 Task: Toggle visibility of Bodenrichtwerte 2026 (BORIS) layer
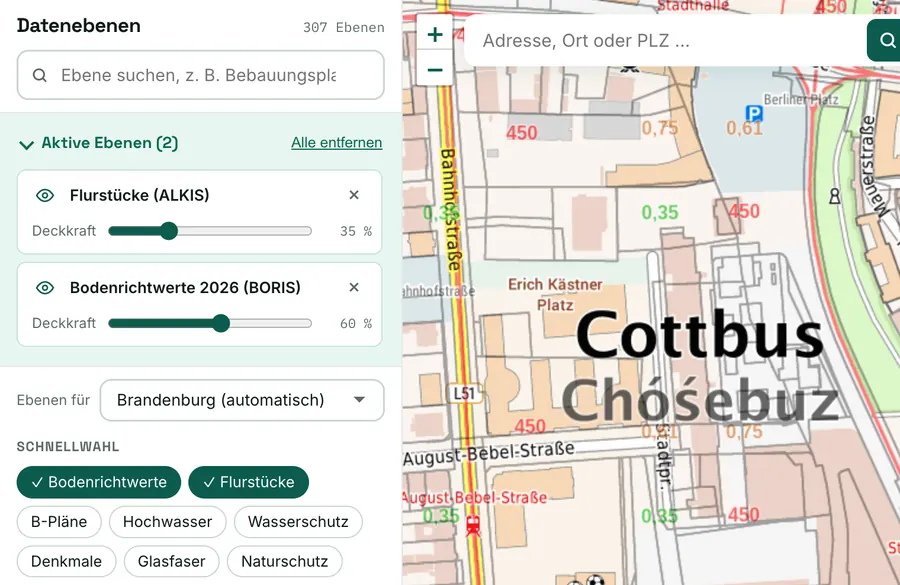pos(45,288)
